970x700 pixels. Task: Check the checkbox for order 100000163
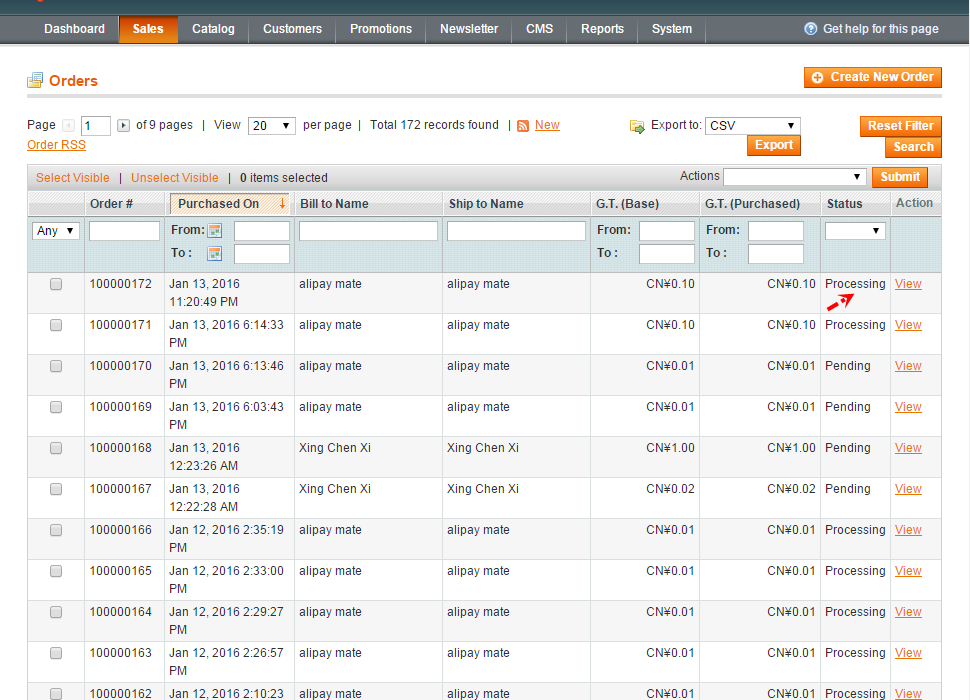point(56,652)
